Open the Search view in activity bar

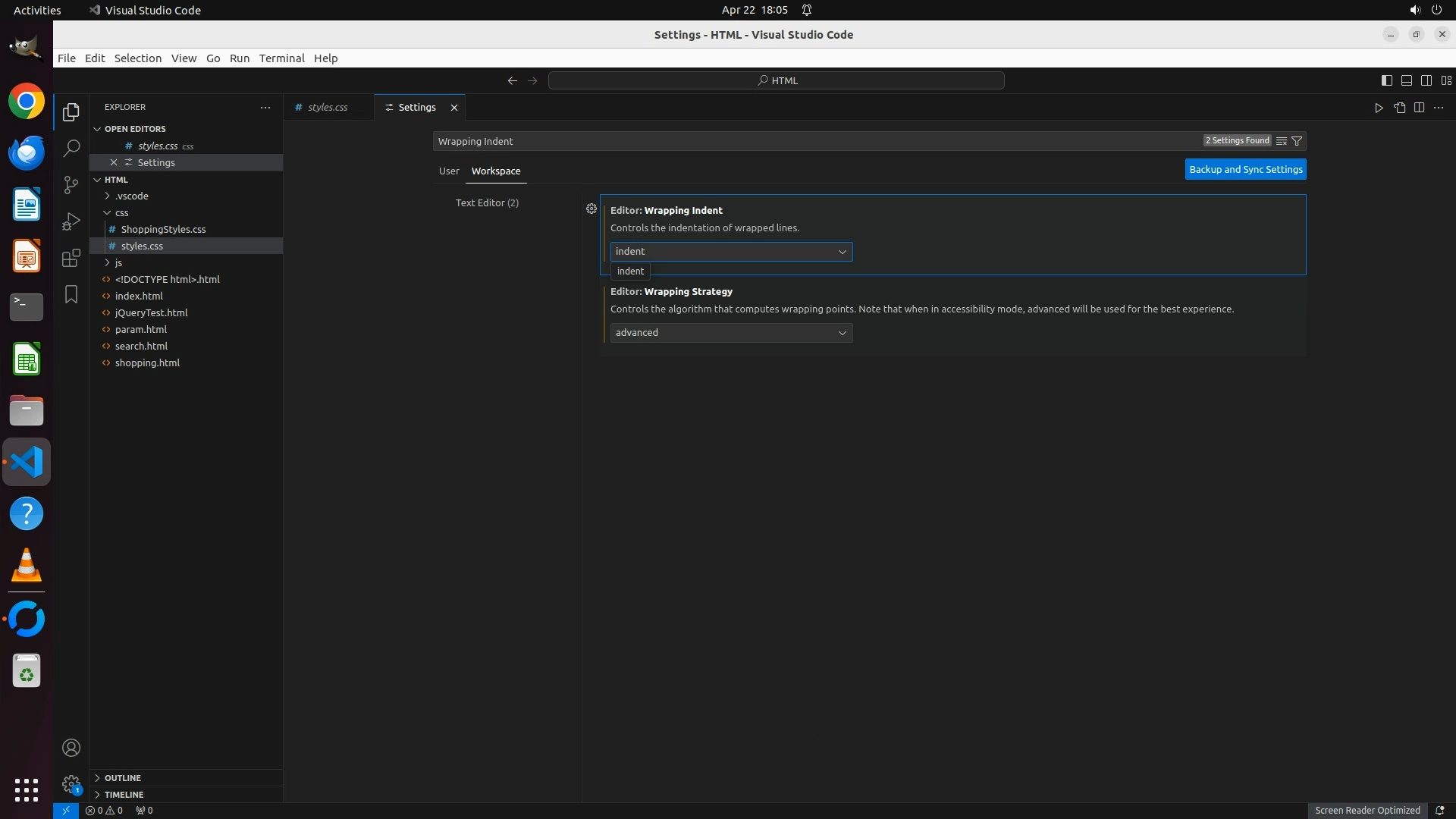click(x=71, y=149)
